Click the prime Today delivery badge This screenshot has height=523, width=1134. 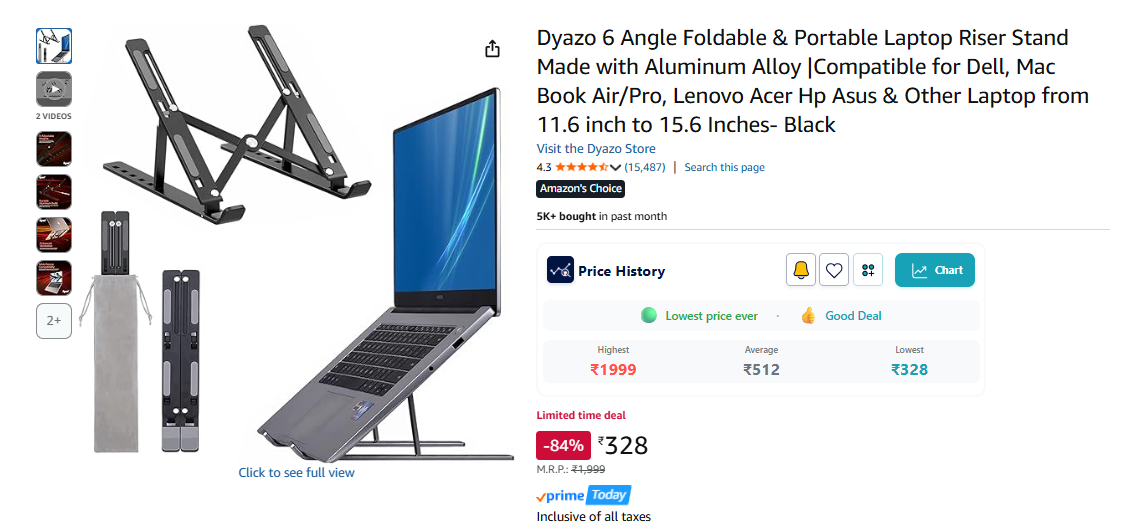click(x=584, y=496)
